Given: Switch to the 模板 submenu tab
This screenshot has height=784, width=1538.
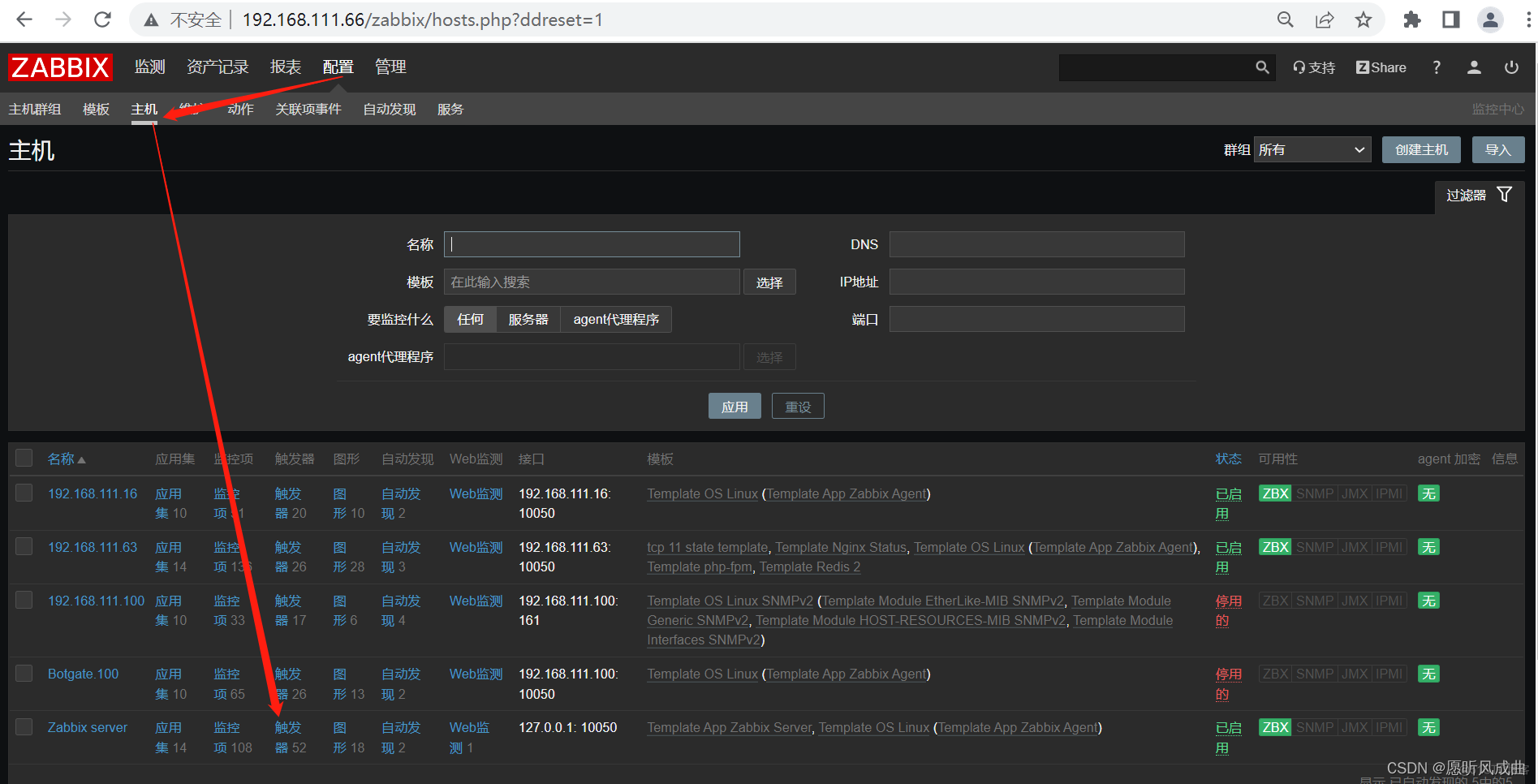Looking at the screenshot, I should (96, 109).
